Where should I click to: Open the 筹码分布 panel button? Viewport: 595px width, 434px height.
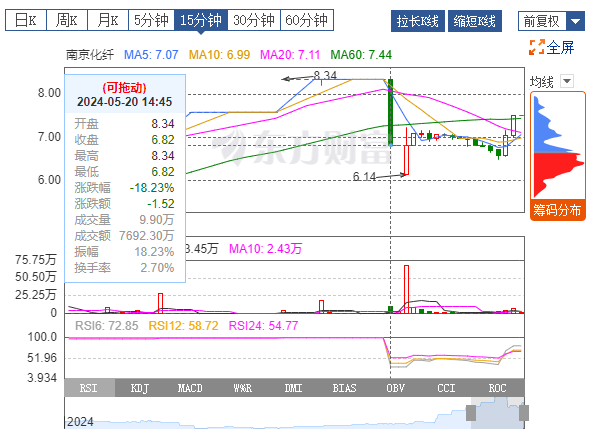click(x=557, y=210)
